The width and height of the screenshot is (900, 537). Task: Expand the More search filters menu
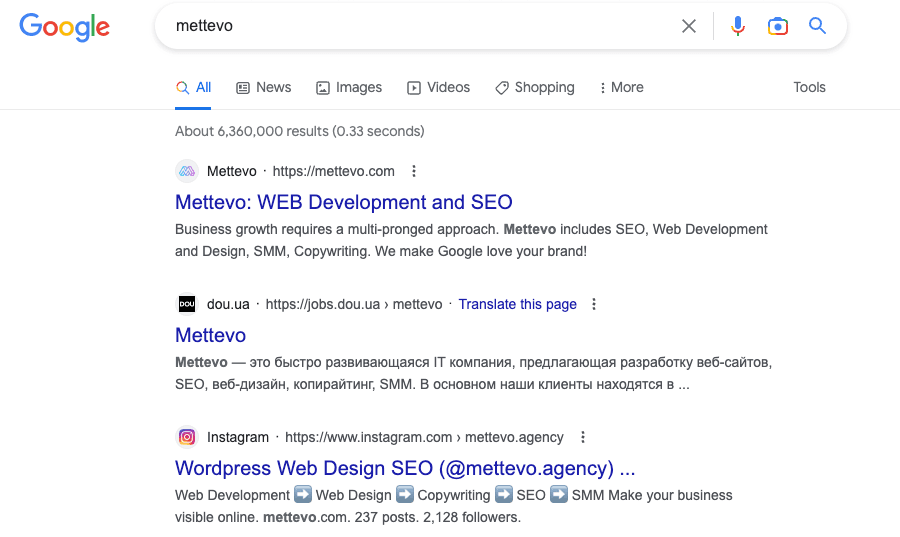coord(622,87)
